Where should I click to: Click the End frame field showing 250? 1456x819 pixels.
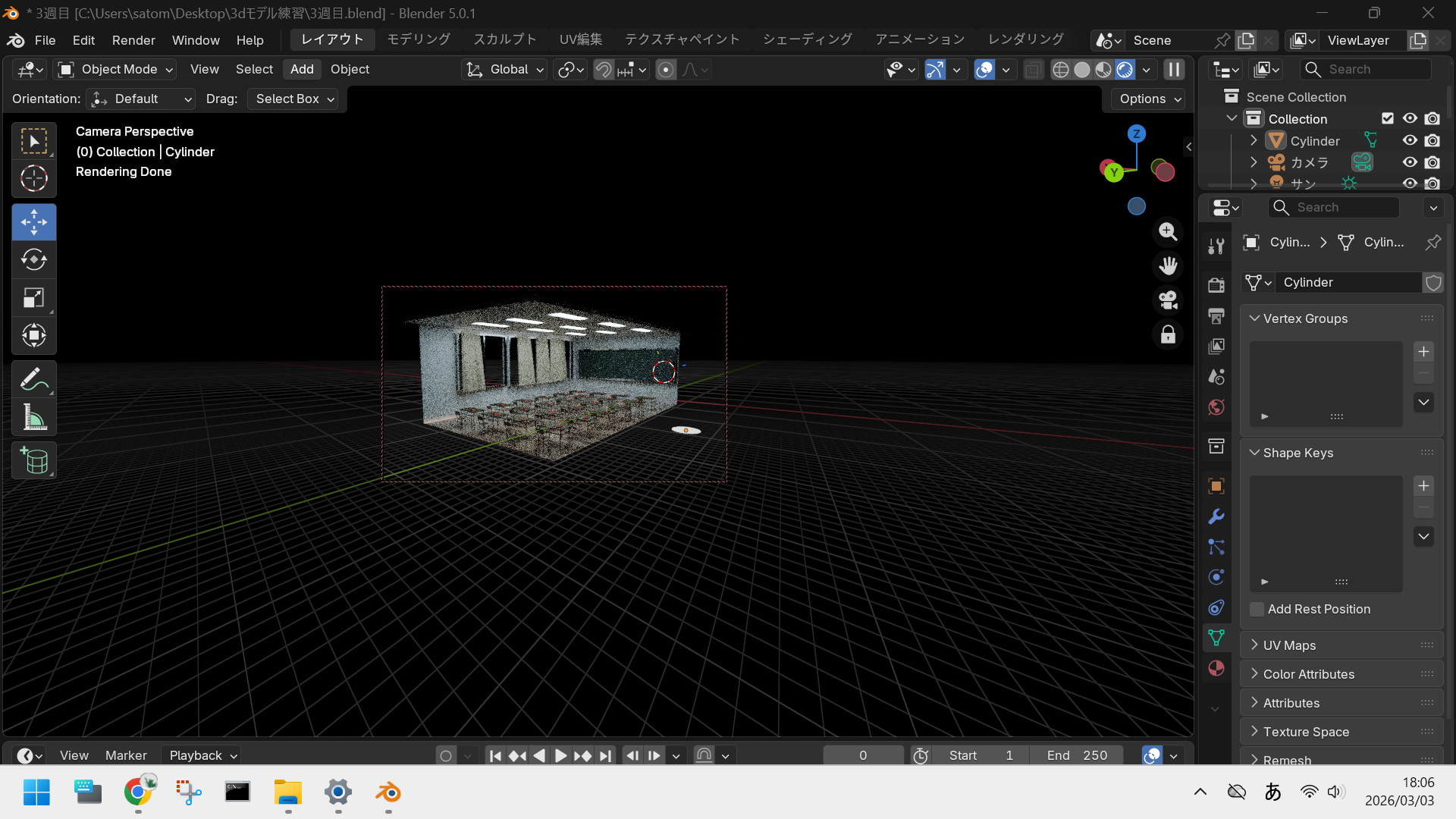(x=1077, y=755)
